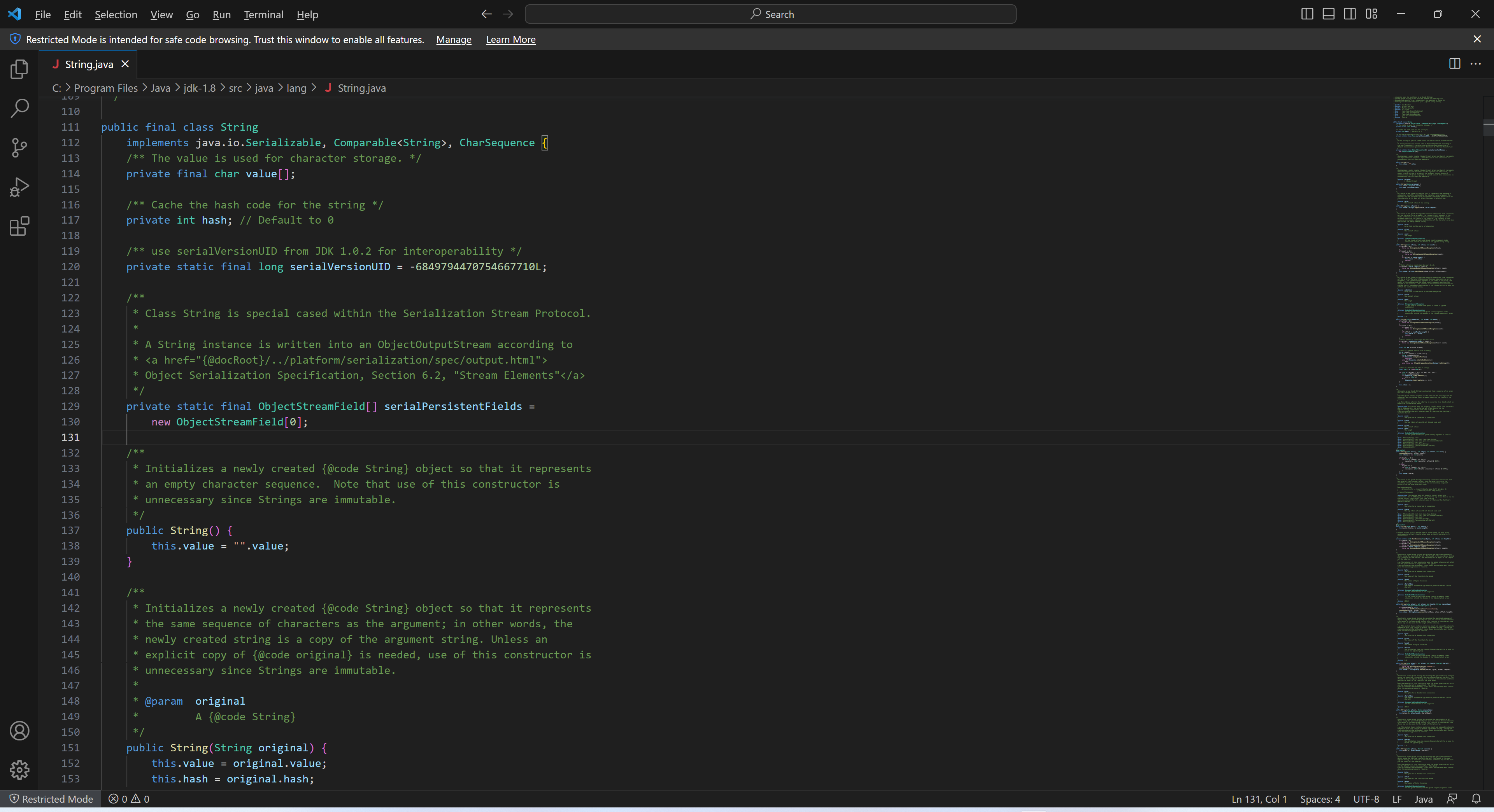Open the Manage gear settings icon
Image resolution: width=1494 pixels, height=812 pixels.
19,770
